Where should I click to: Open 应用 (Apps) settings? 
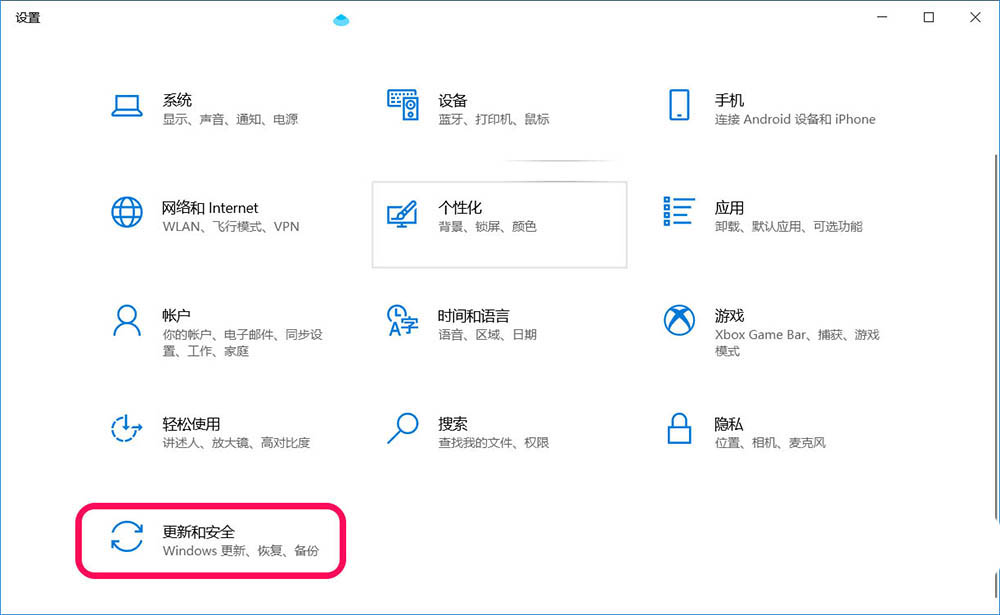pyautogui.click(x=730, y=217)
